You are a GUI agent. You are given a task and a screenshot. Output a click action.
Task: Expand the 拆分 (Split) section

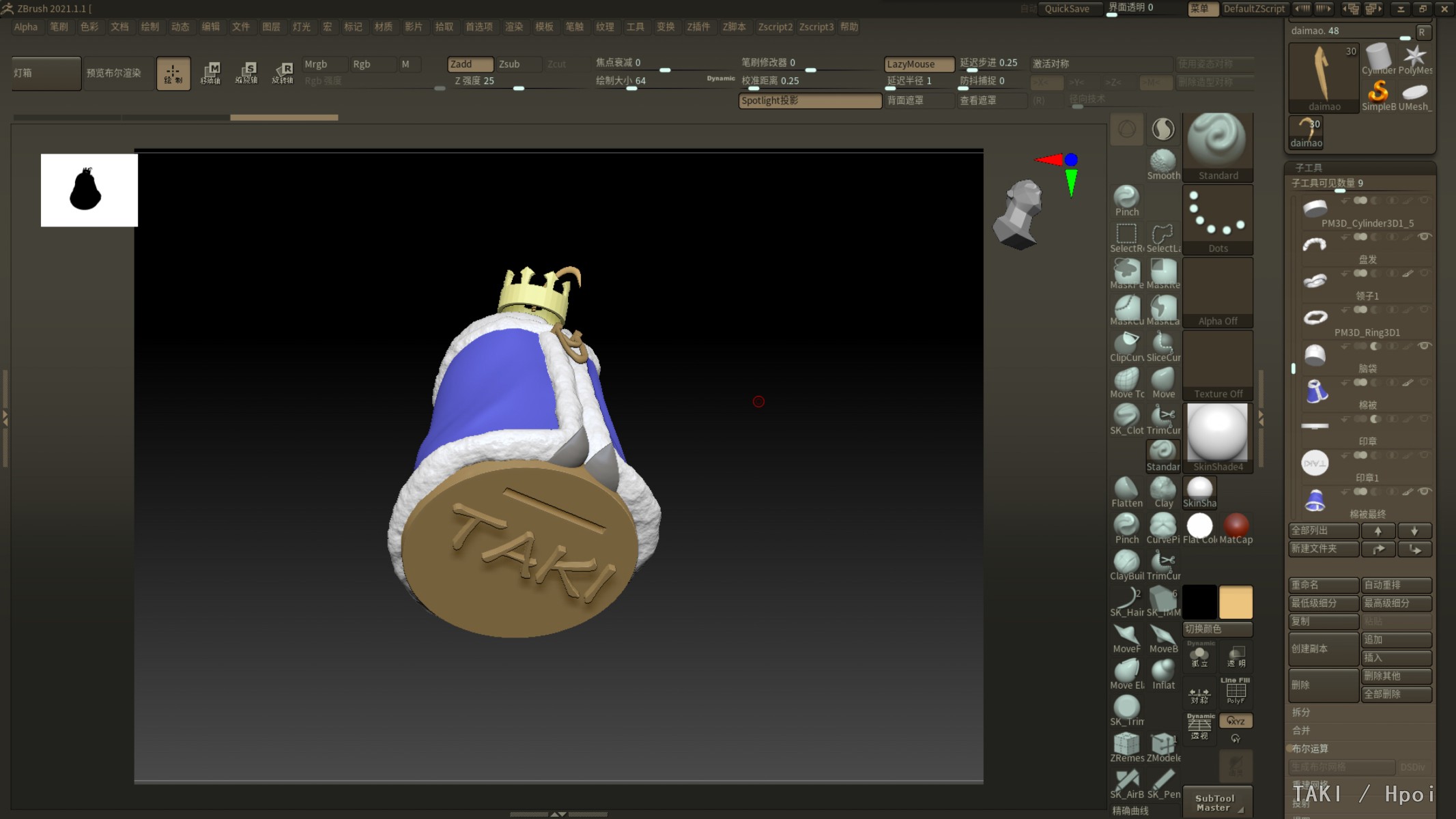coord(1301,712)
